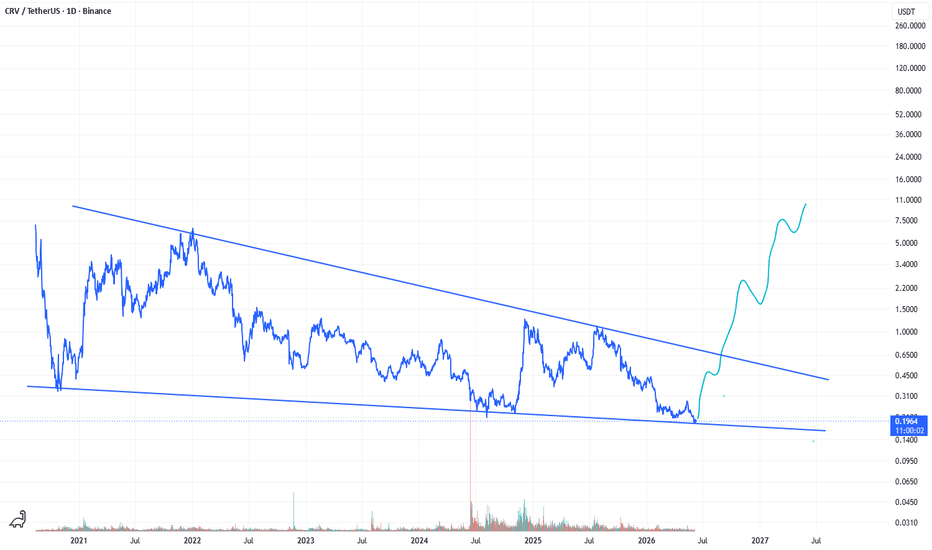Open the USDT currency selector
Screen dimensions: 932x550
pyautogui.click(x=906, y=12)
